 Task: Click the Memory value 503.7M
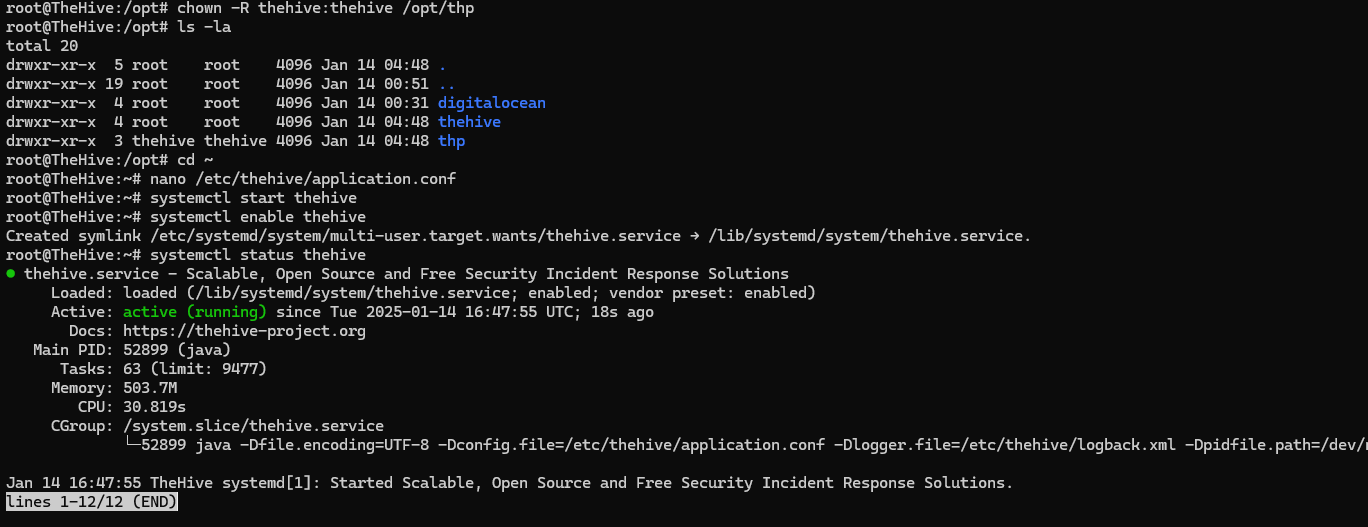tap(149, 388)
